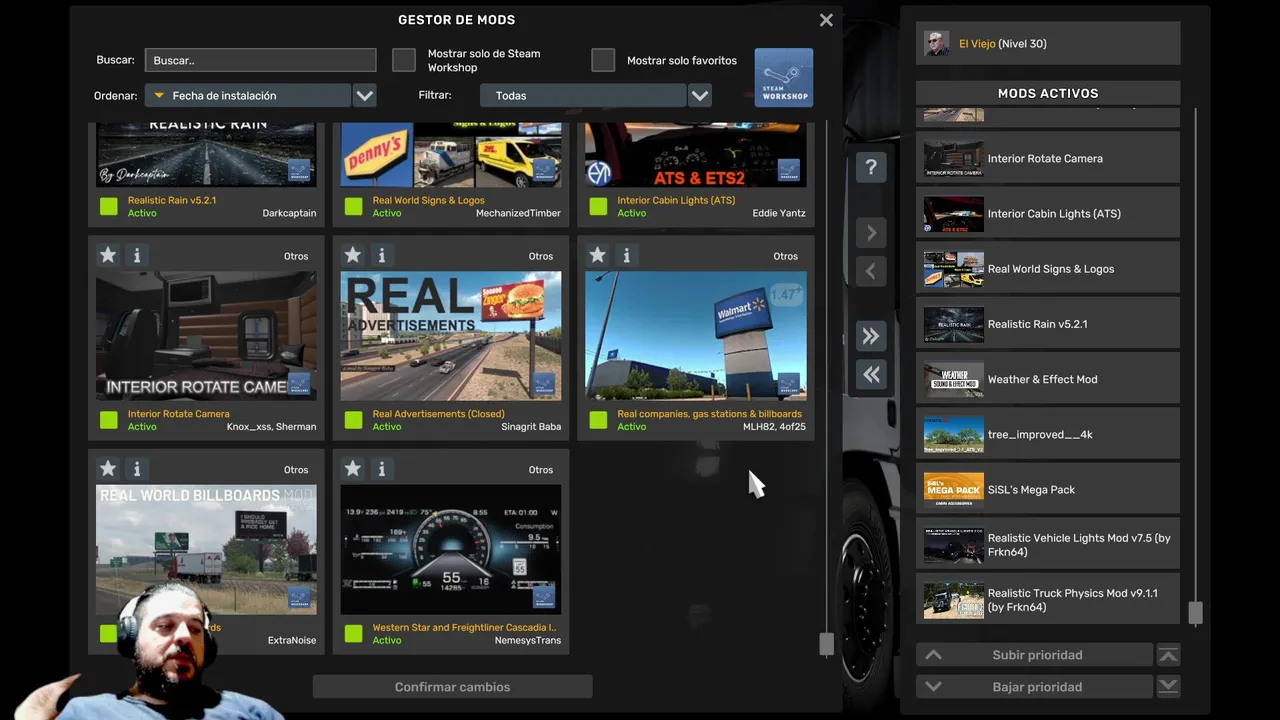Click Bajar prioridad button
Screen dimensions: 1280x720
[x=1034, y=687]
